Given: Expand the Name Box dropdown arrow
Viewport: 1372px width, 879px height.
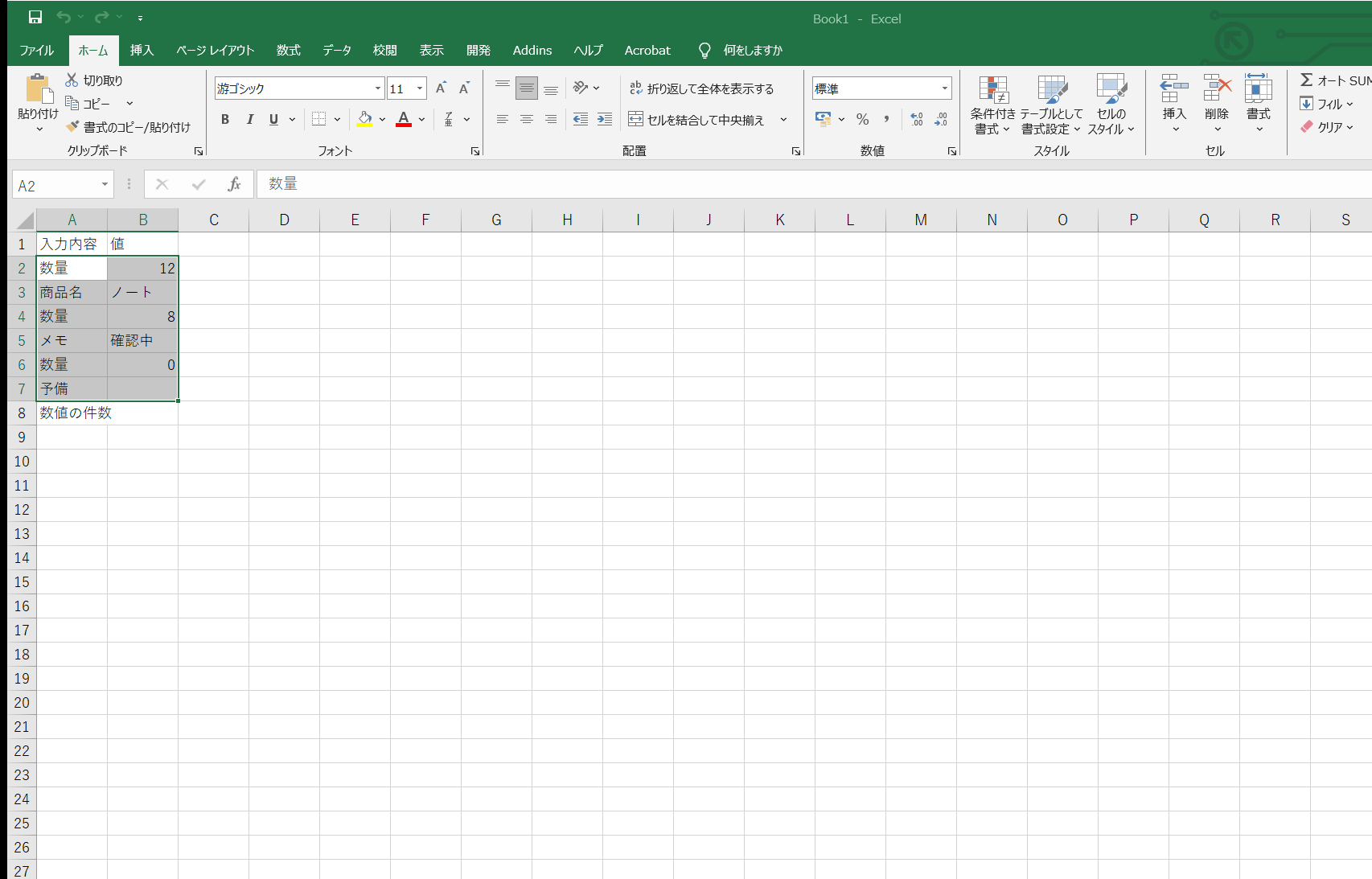Looking at the screenshot, I should point(105,185).
